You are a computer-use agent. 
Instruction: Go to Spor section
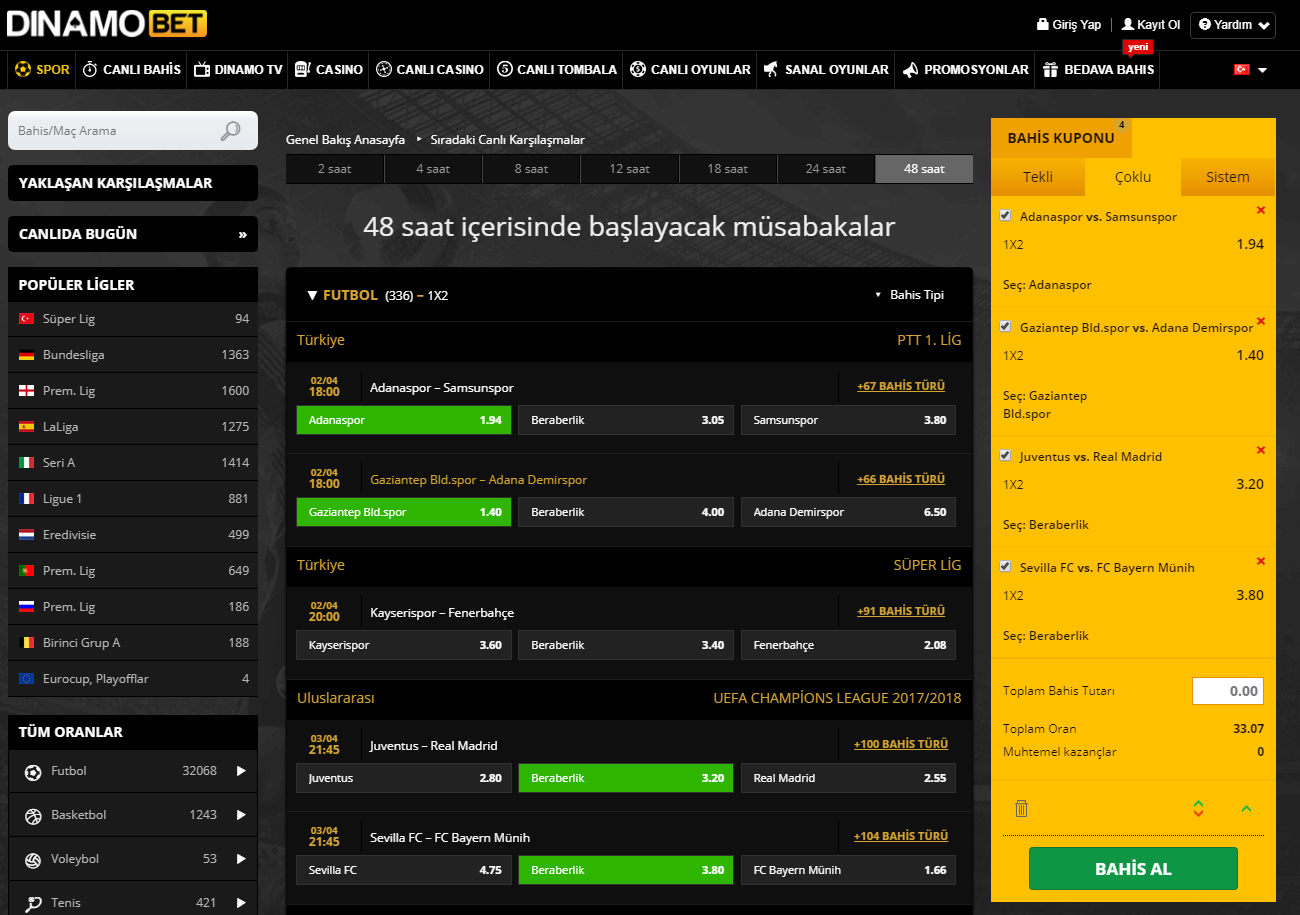42,70
